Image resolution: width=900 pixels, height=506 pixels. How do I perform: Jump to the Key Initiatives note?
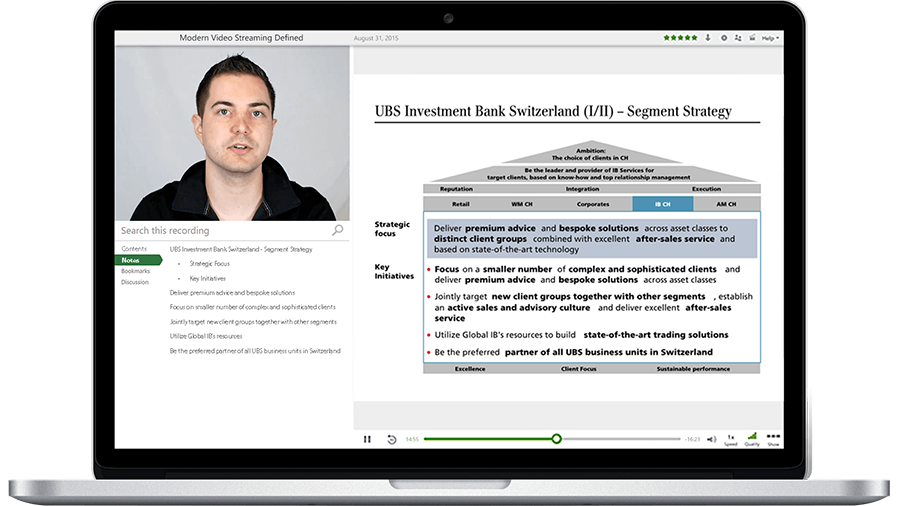pyautogui.click(x=207, y=278)
